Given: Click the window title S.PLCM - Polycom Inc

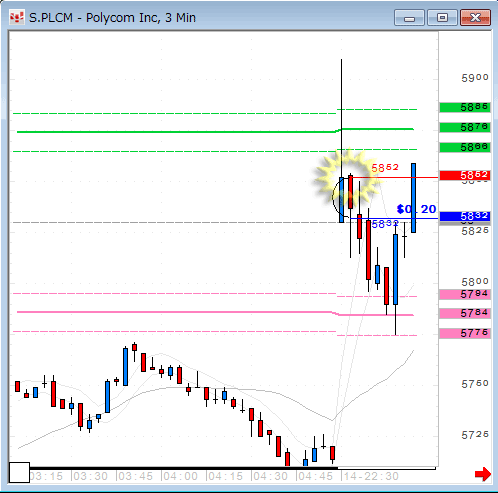Looking at the screenshot, I should pyautogui.click(x=112, y=18).
